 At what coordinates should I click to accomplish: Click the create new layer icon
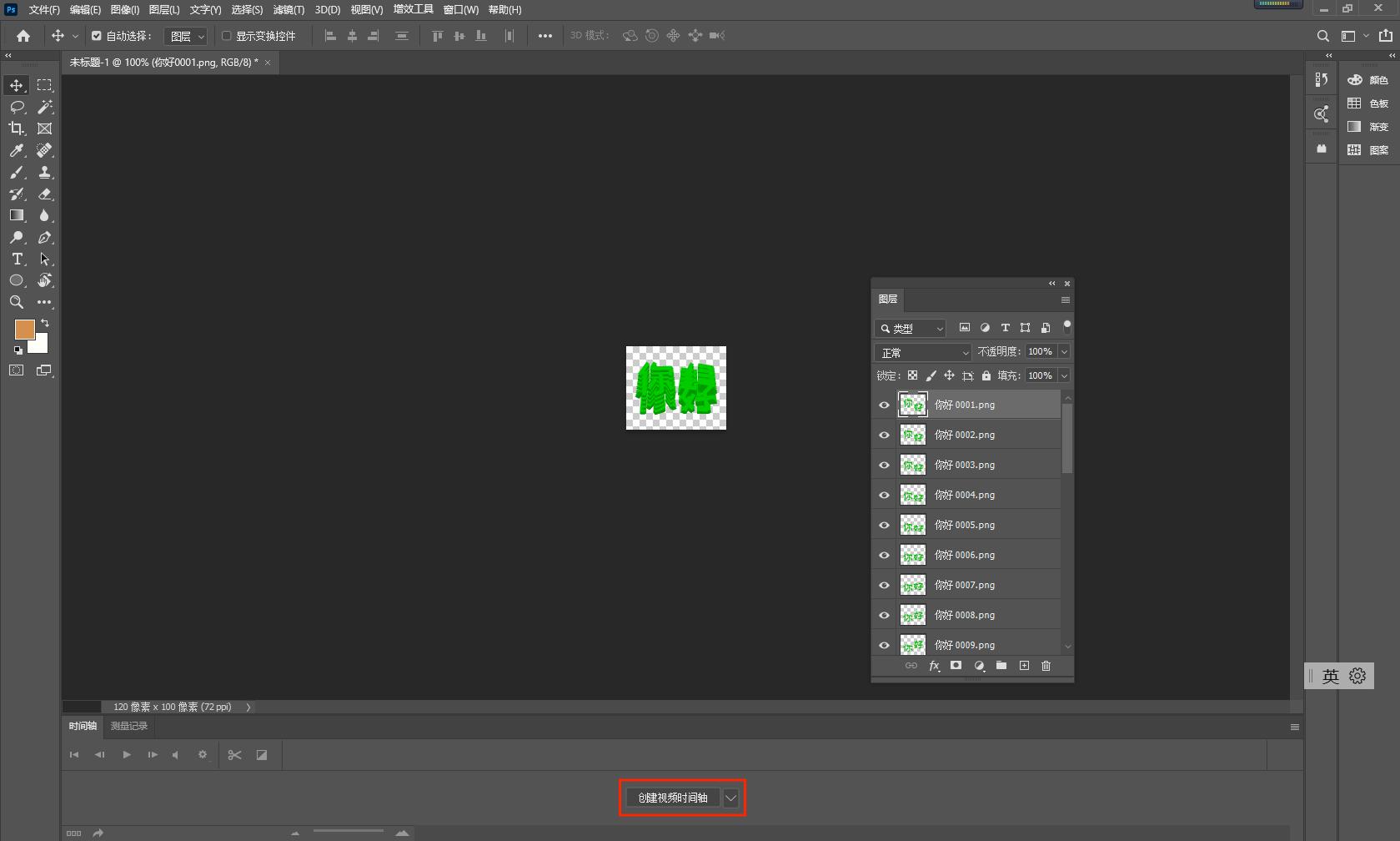point(1024,666)
